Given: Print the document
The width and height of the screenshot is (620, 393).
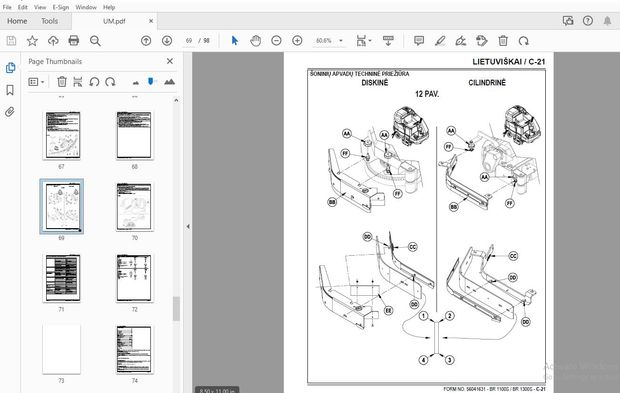Looking at the screenshot, I should click(74, 40).
